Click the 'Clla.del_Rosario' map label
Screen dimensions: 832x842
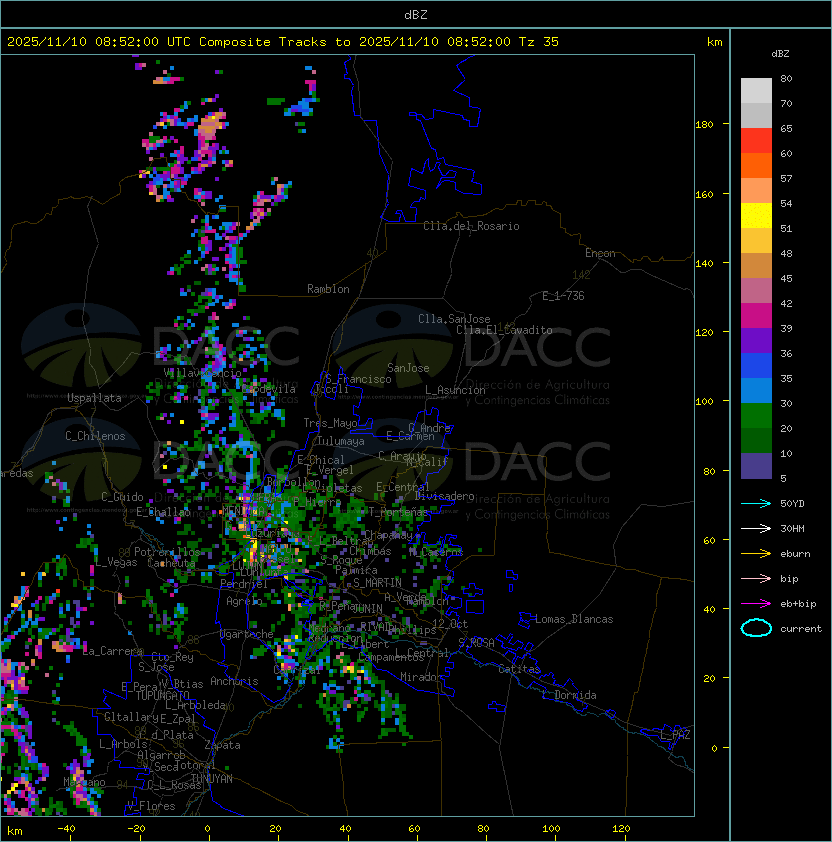pos(471,226)
